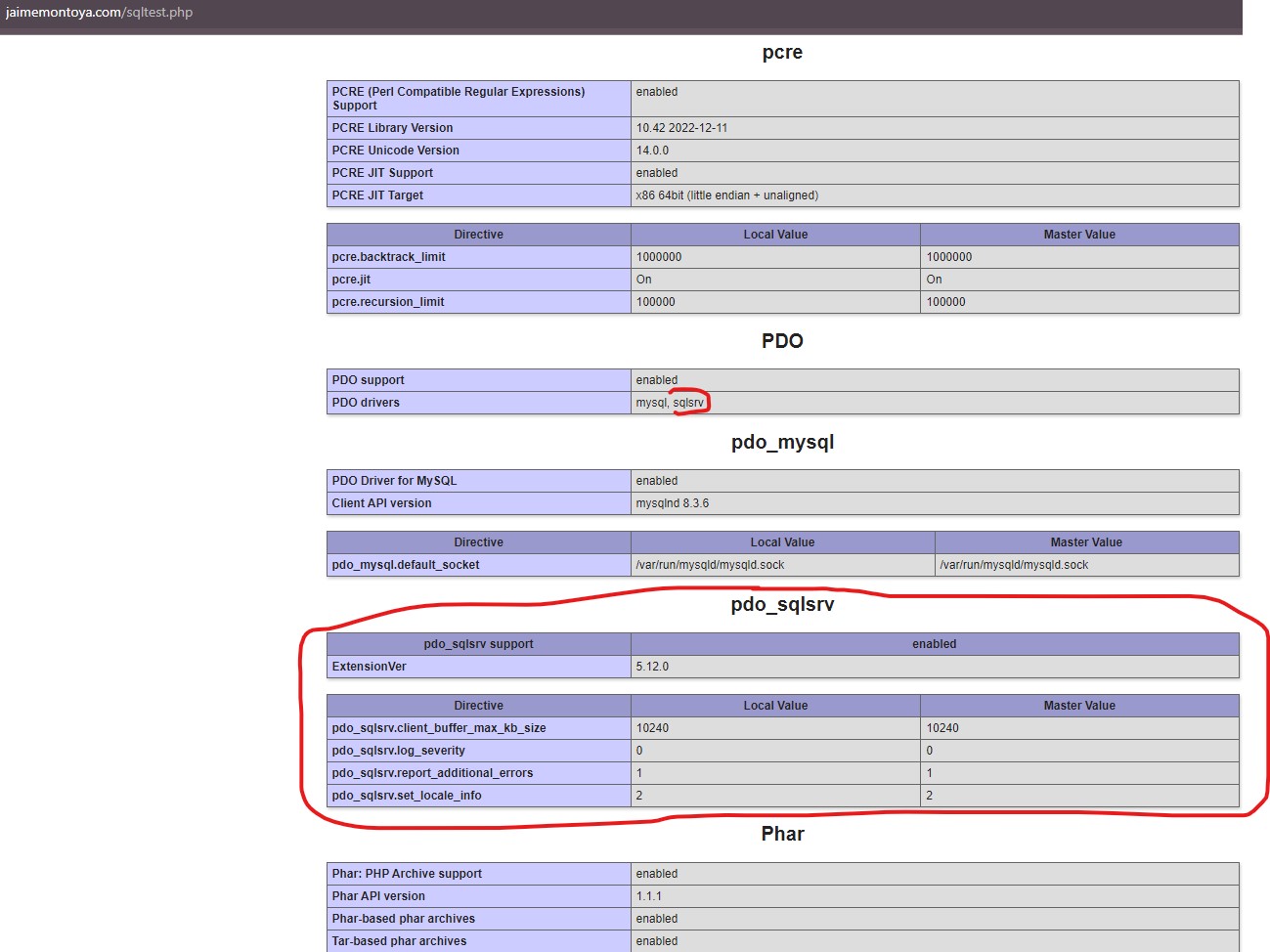The height and width of the screenshot is (952, 1270).
Task: Select pcre.backtrack_limit master value 1000000
Action: click(949, 257)
